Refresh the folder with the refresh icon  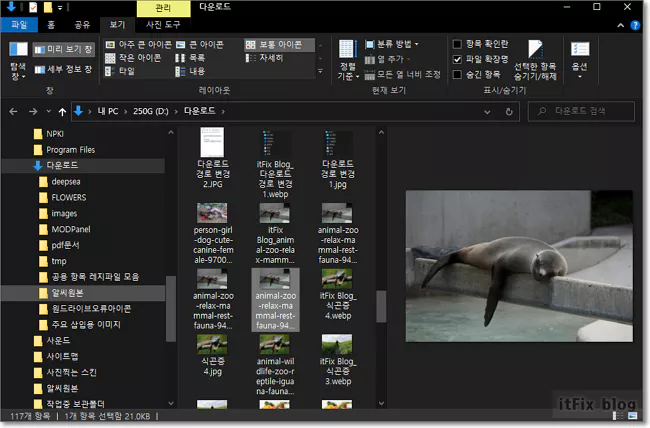coord(509,112)
